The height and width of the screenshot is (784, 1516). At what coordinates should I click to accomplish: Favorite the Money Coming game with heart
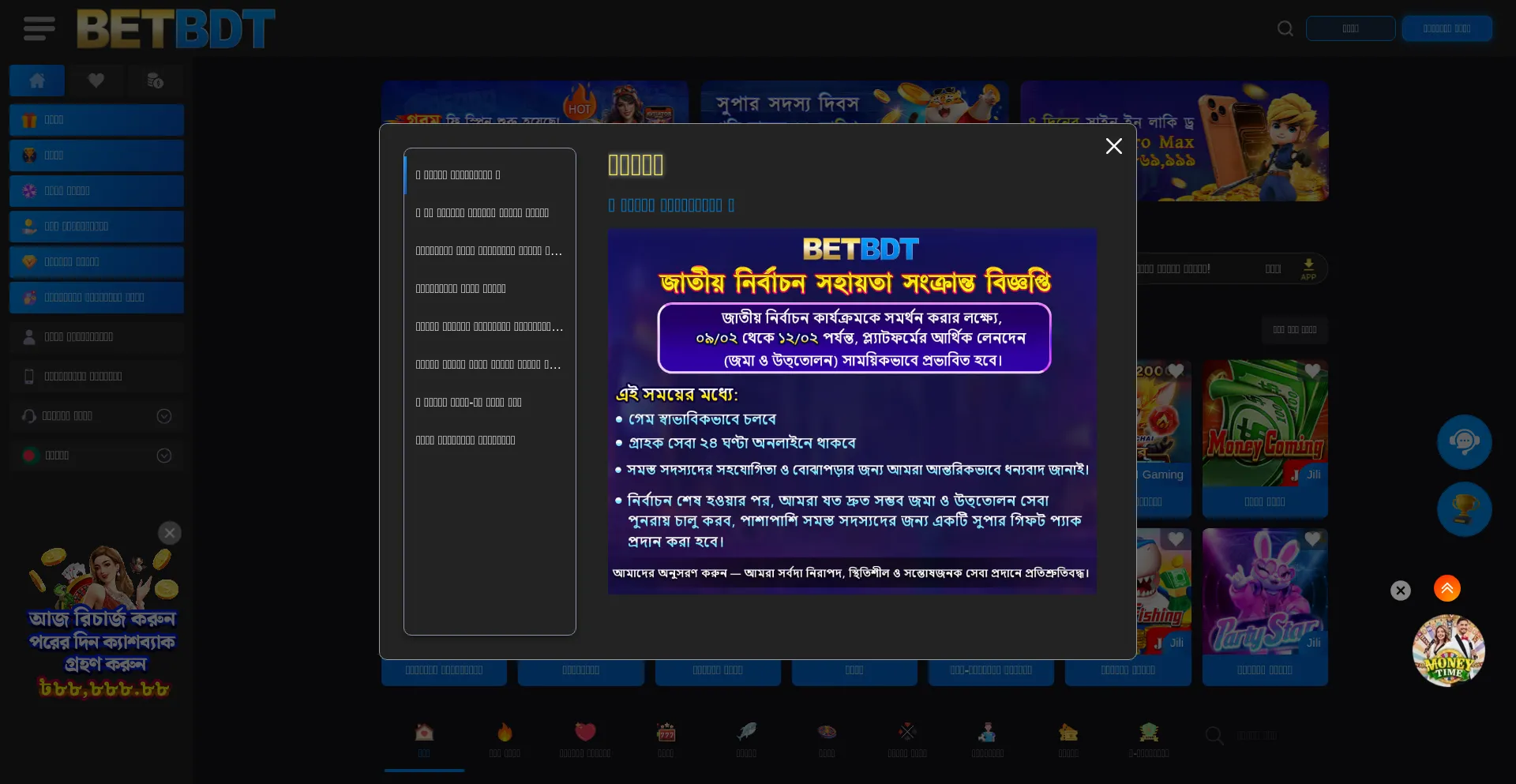coord(1312,371)
